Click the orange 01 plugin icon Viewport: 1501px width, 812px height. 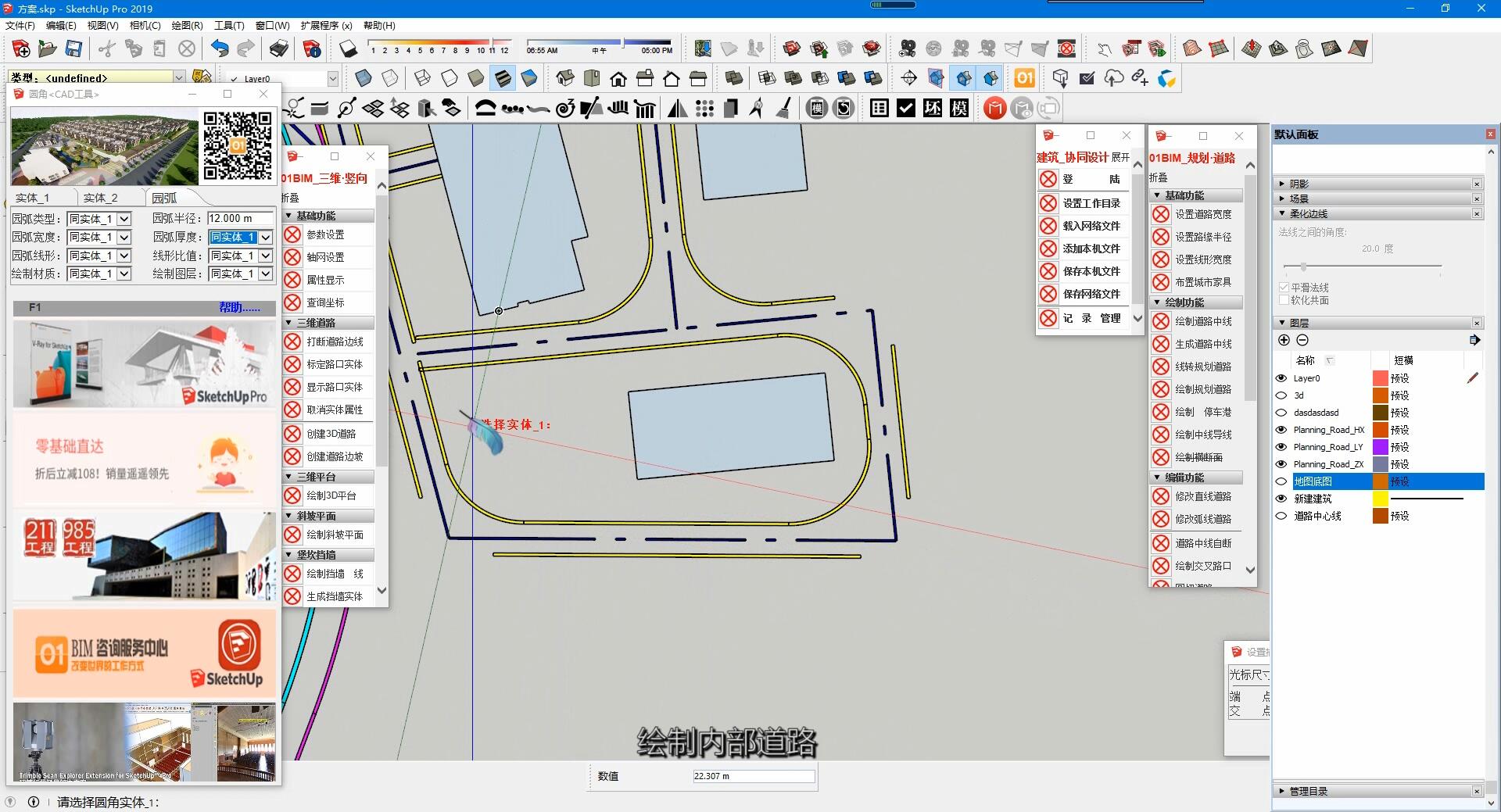coord(1024,78)
